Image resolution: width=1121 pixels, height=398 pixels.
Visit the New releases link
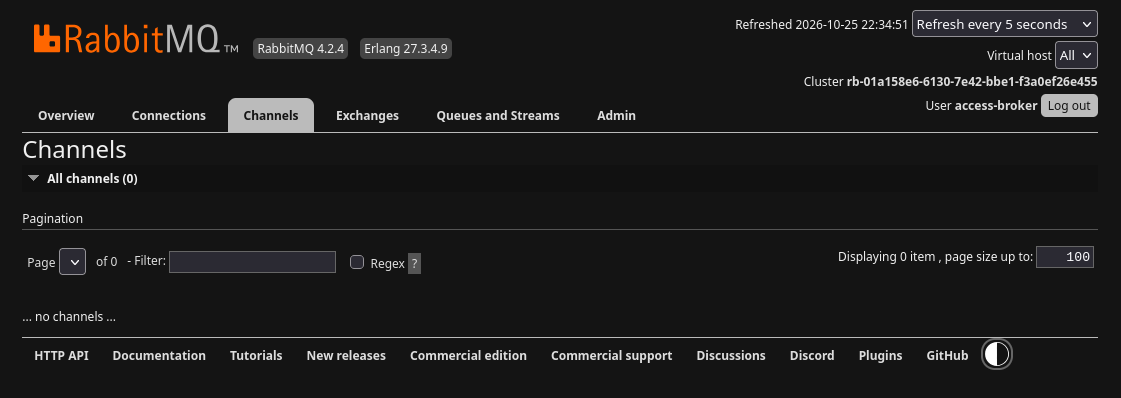[x=346, y=355]
